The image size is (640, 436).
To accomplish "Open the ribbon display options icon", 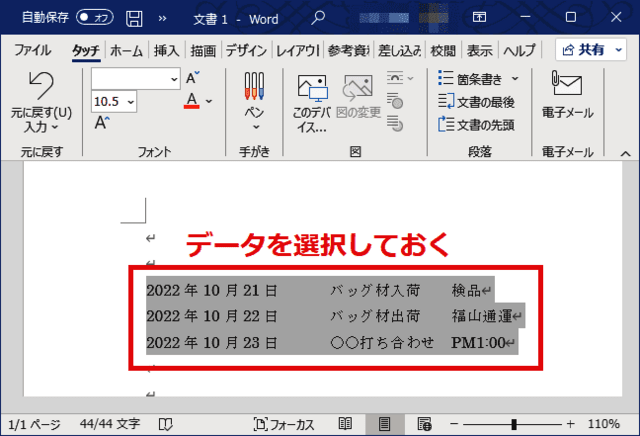I will (x=478, y=17).
